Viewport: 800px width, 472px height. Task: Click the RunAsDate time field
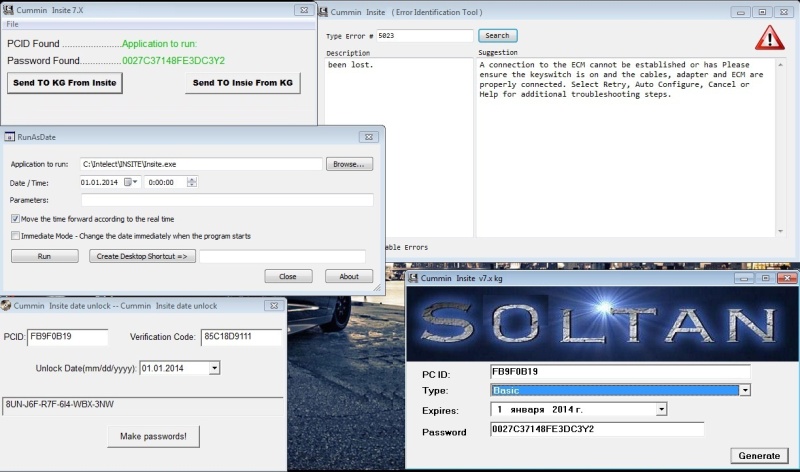[166, 182]
